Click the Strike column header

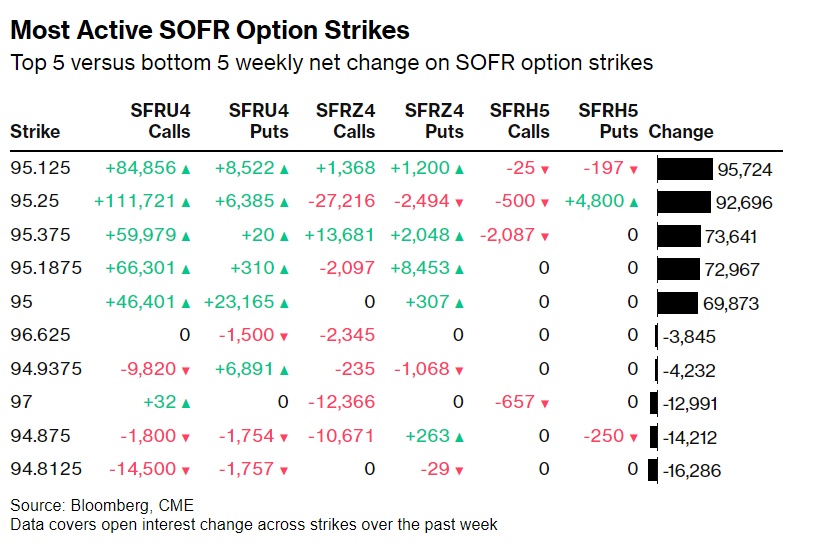click(x=35, y=131)
